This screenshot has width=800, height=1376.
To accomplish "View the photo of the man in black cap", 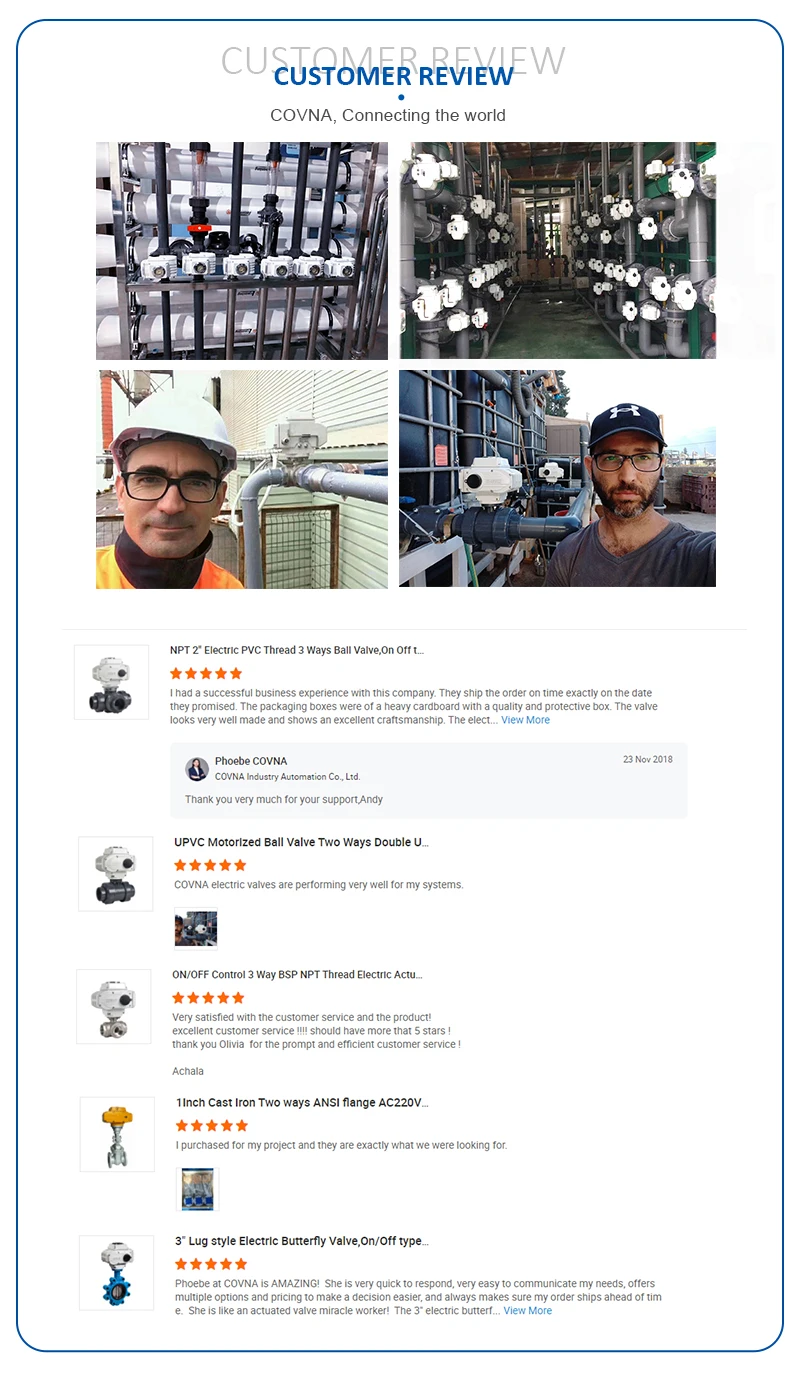I will point(557,478).
